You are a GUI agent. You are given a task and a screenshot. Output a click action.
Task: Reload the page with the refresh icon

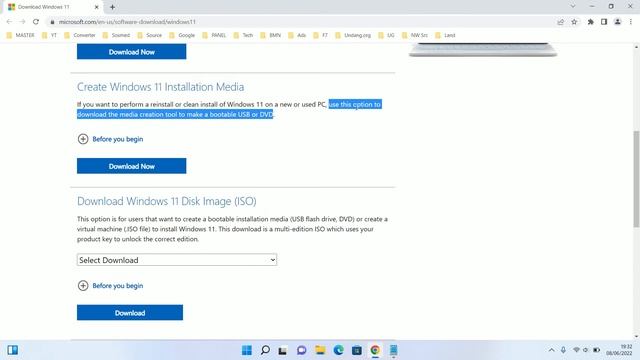coord(36,22)
